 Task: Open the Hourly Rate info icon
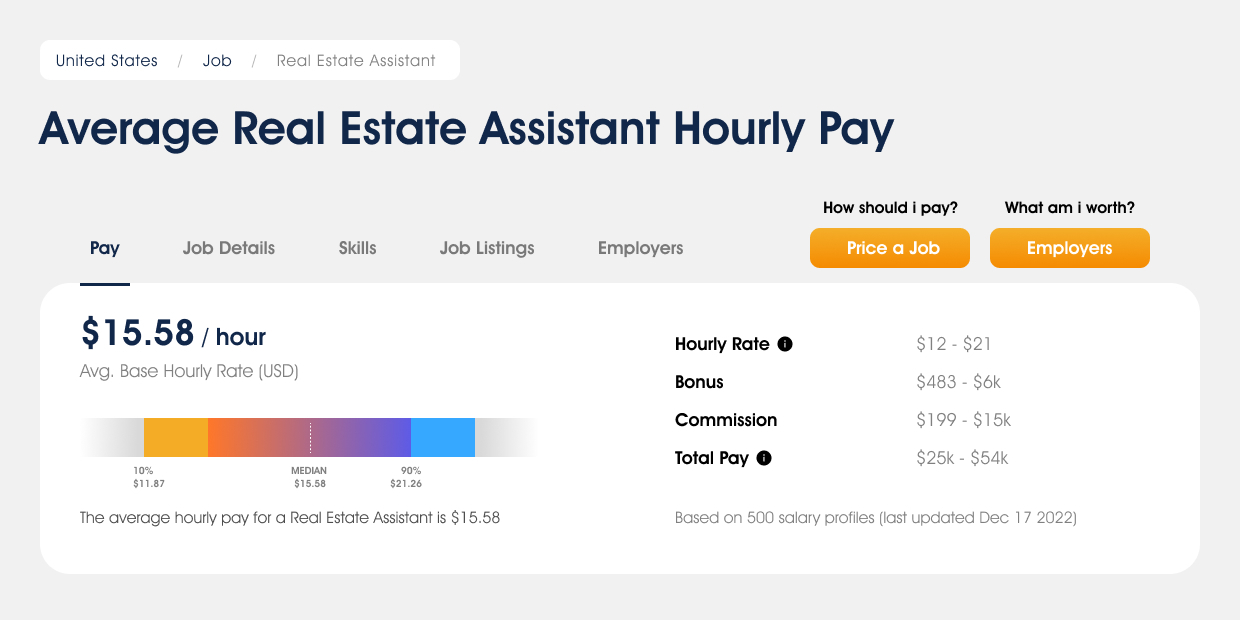coord(786,344)
